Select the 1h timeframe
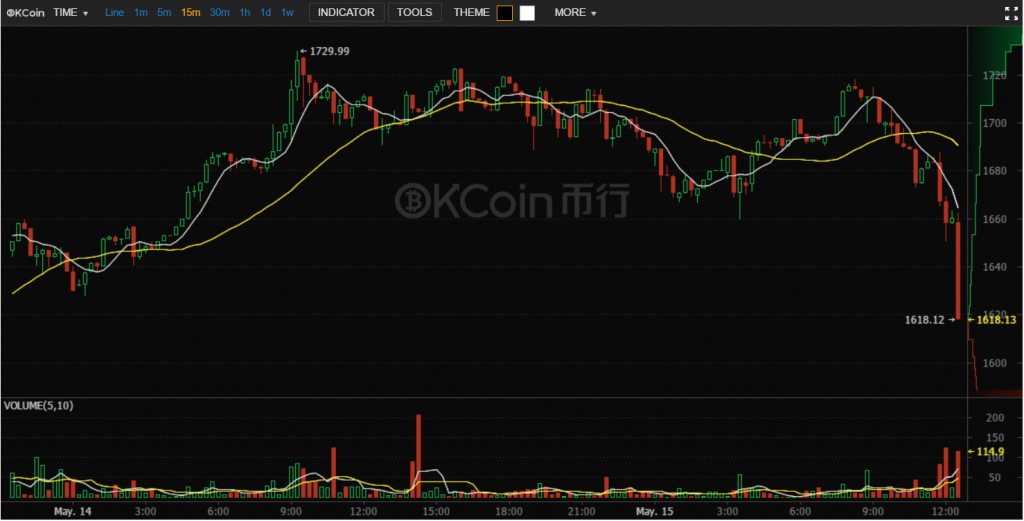 click(x=244, y=12)
